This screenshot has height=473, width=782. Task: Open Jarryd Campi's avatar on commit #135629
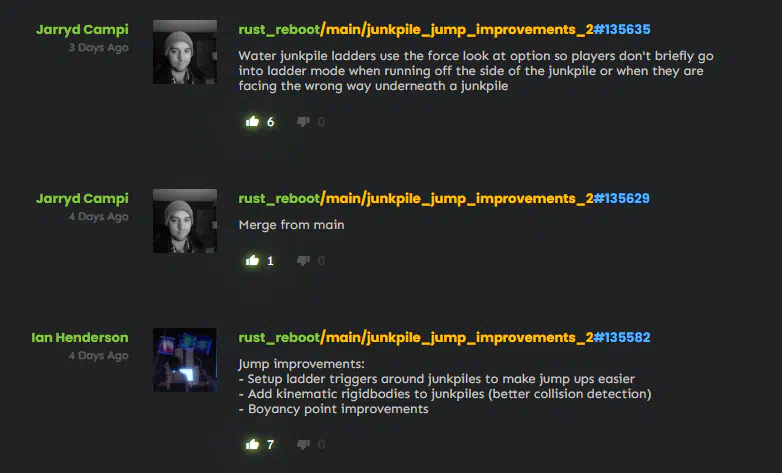(x=185, y=221)
